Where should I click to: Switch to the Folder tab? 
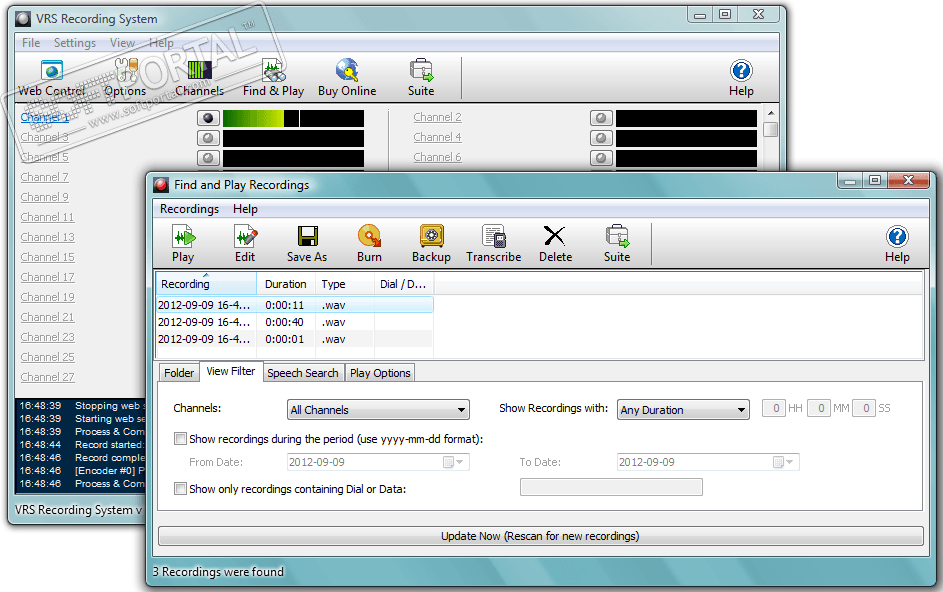point(179,373)
